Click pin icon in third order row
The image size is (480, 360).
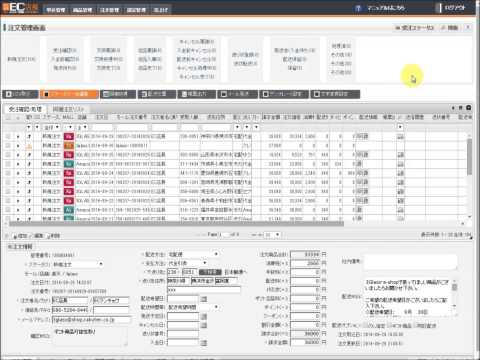(29, 155)
